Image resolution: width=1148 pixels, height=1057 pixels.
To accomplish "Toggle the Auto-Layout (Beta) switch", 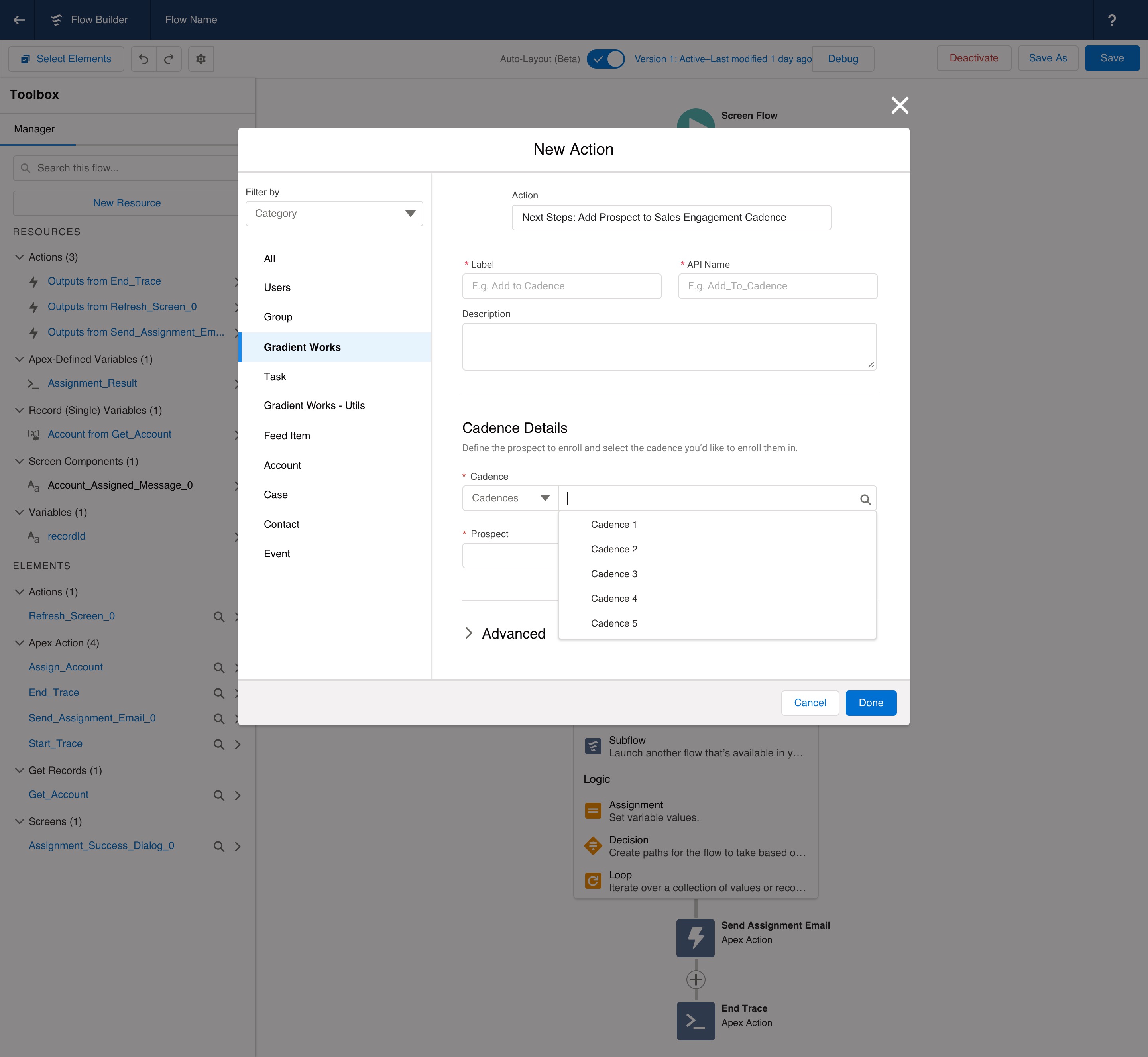I will point(606,59).
